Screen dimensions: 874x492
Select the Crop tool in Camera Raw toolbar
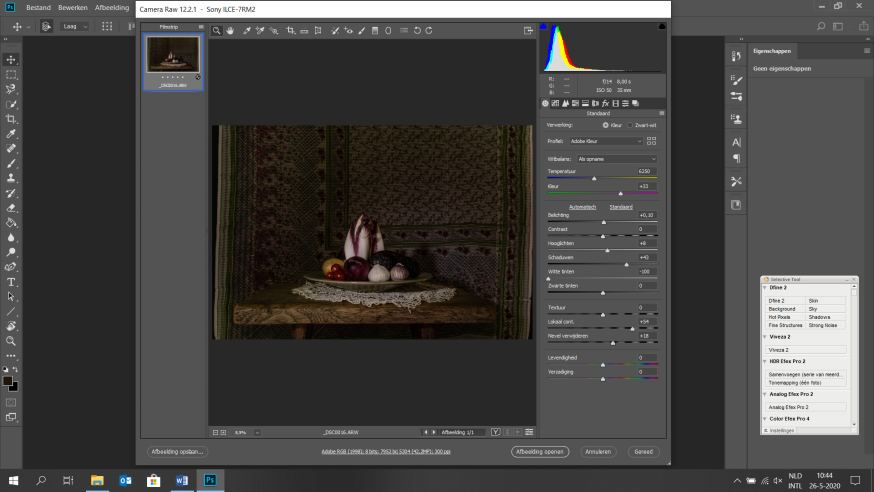291,31
